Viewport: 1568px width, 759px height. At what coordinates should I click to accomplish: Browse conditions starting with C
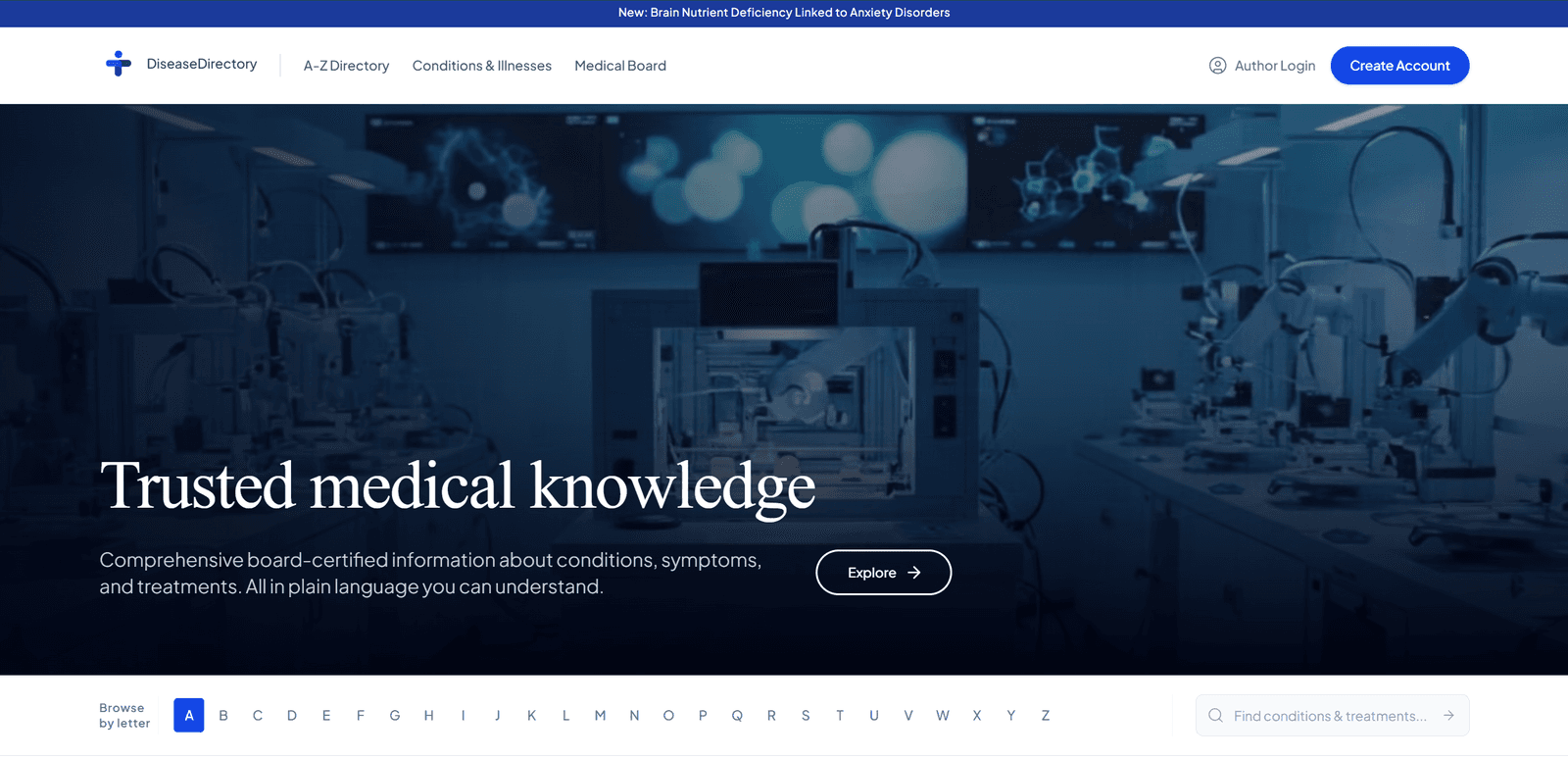pyautogui.click(x=258, y=716)
